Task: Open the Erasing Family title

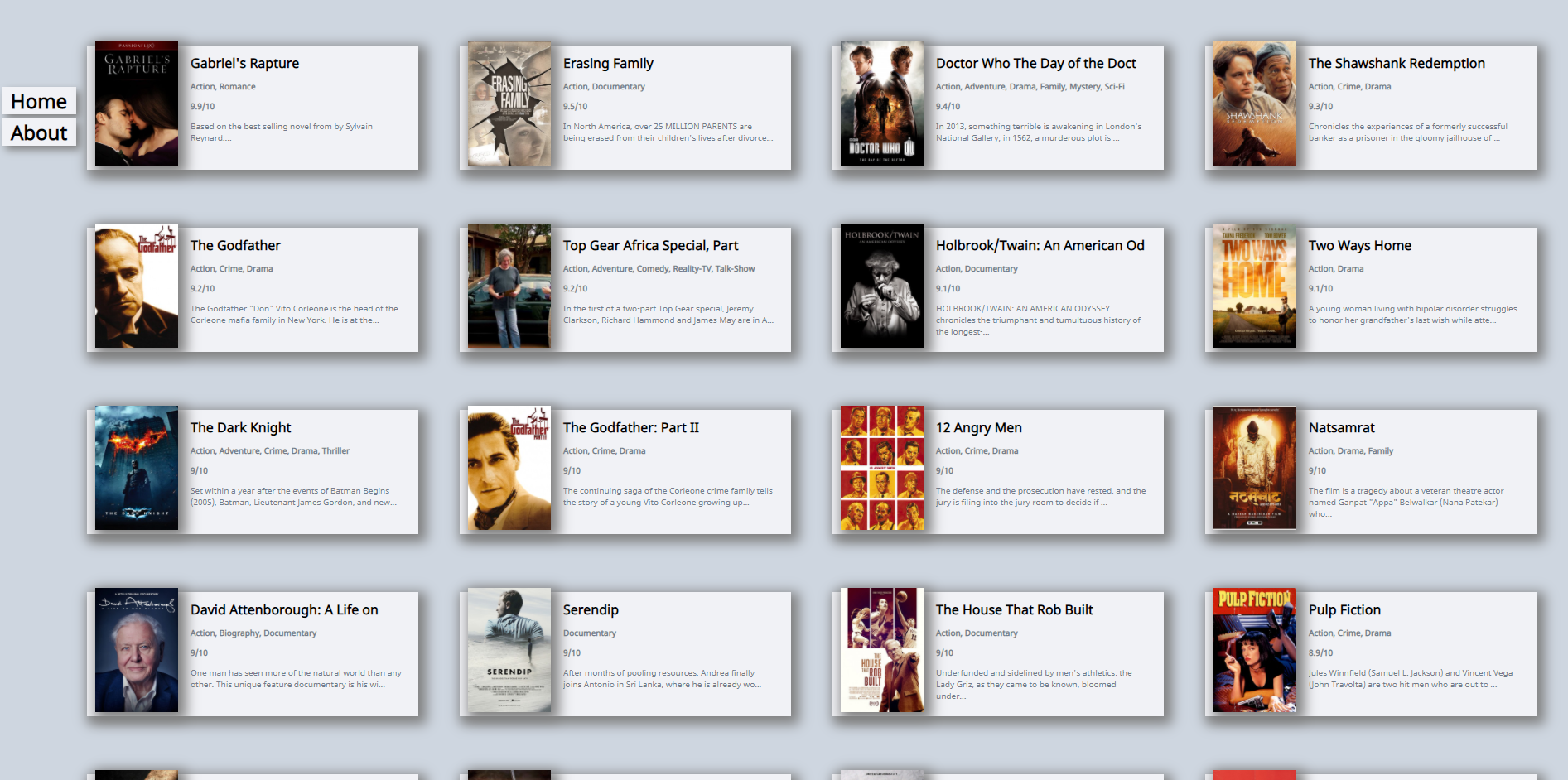Action: [x=608, y=64]
